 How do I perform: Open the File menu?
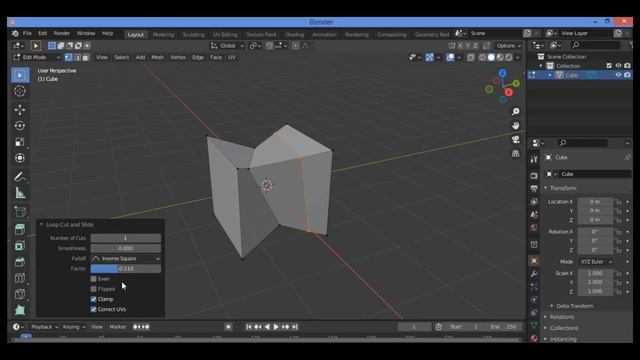[27, 33]
